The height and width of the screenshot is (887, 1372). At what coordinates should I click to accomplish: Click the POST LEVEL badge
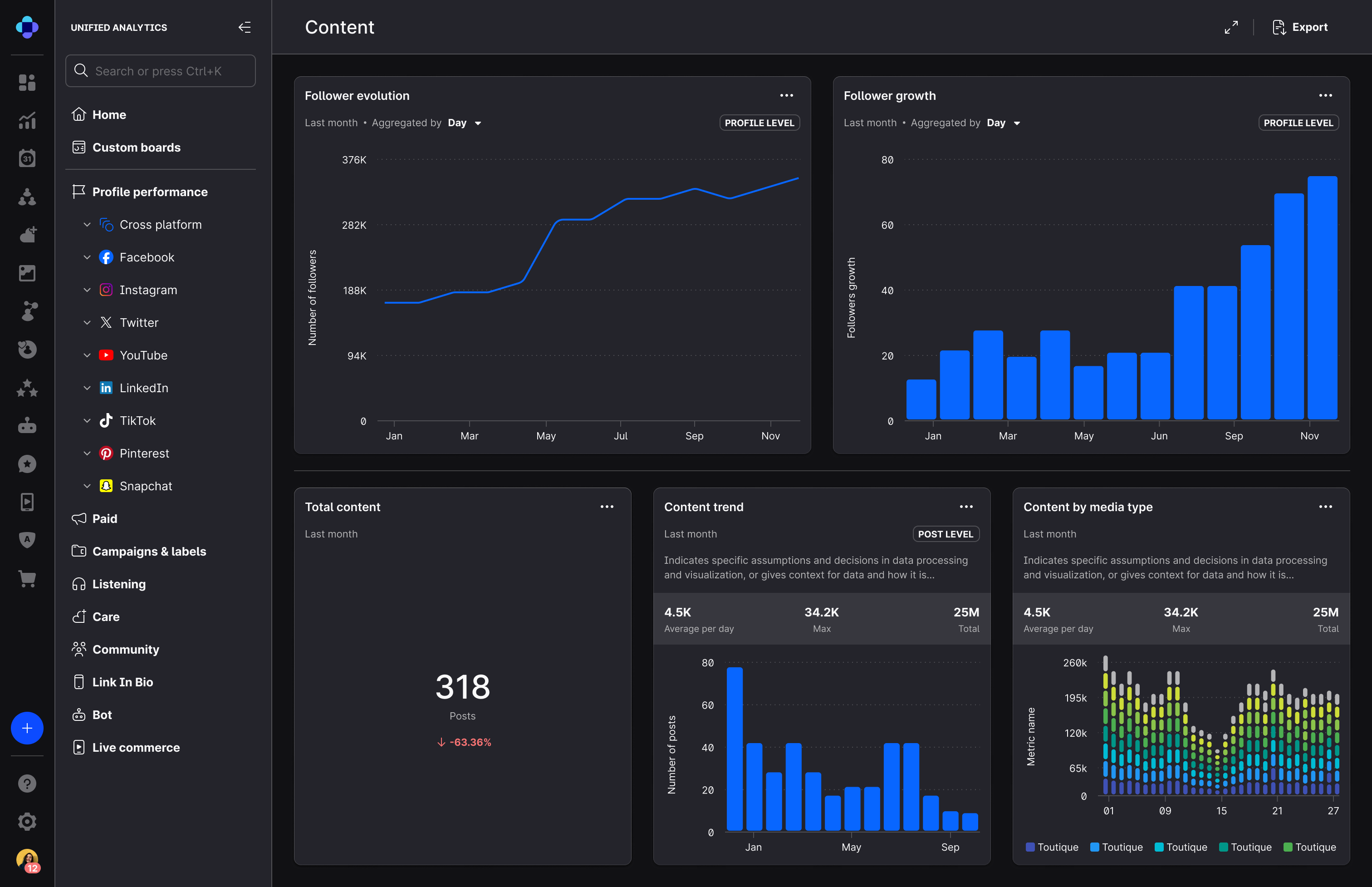pos(945,534)
